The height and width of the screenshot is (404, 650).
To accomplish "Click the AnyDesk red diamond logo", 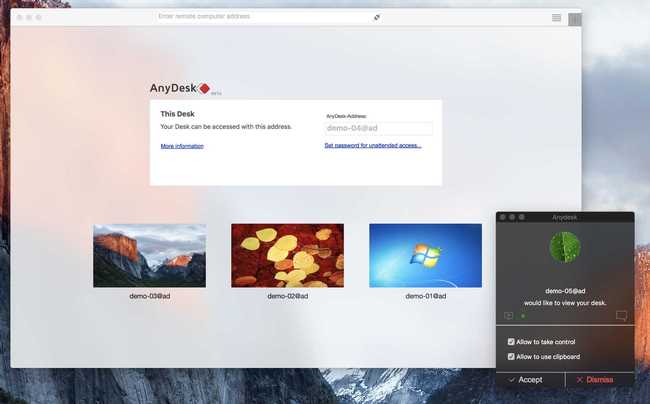I will [204, 88].
